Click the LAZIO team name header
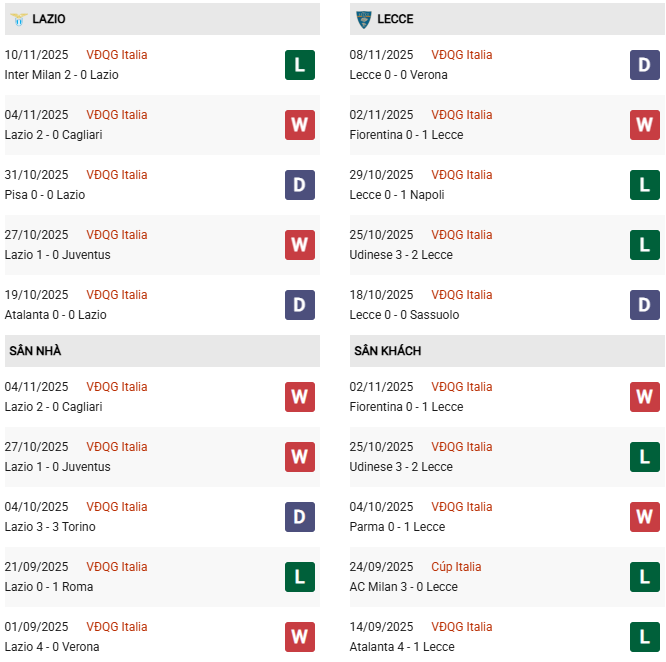666x662 pixels. pos(49,19)
